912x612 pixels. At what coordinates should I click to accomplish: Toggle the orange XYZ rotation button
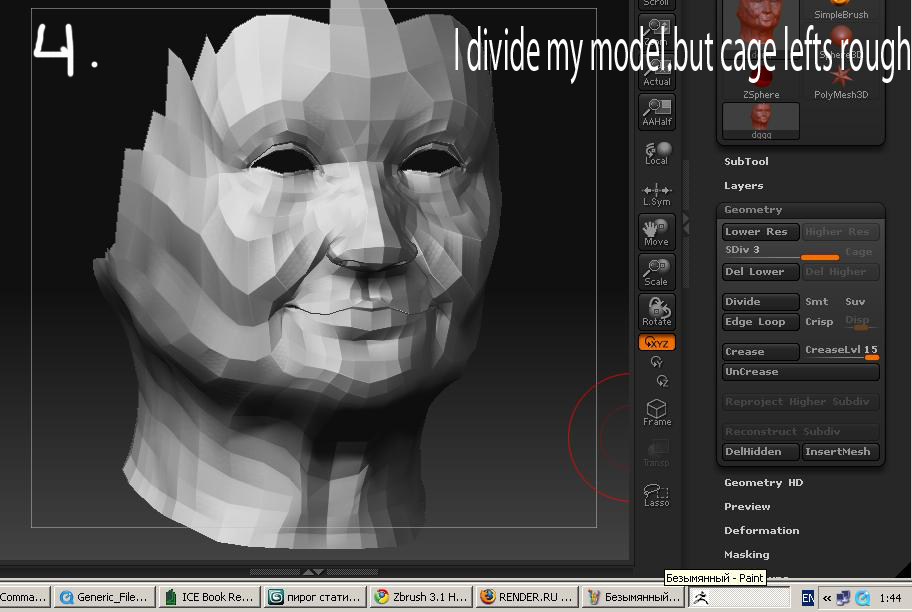click(x=657, y=343)
